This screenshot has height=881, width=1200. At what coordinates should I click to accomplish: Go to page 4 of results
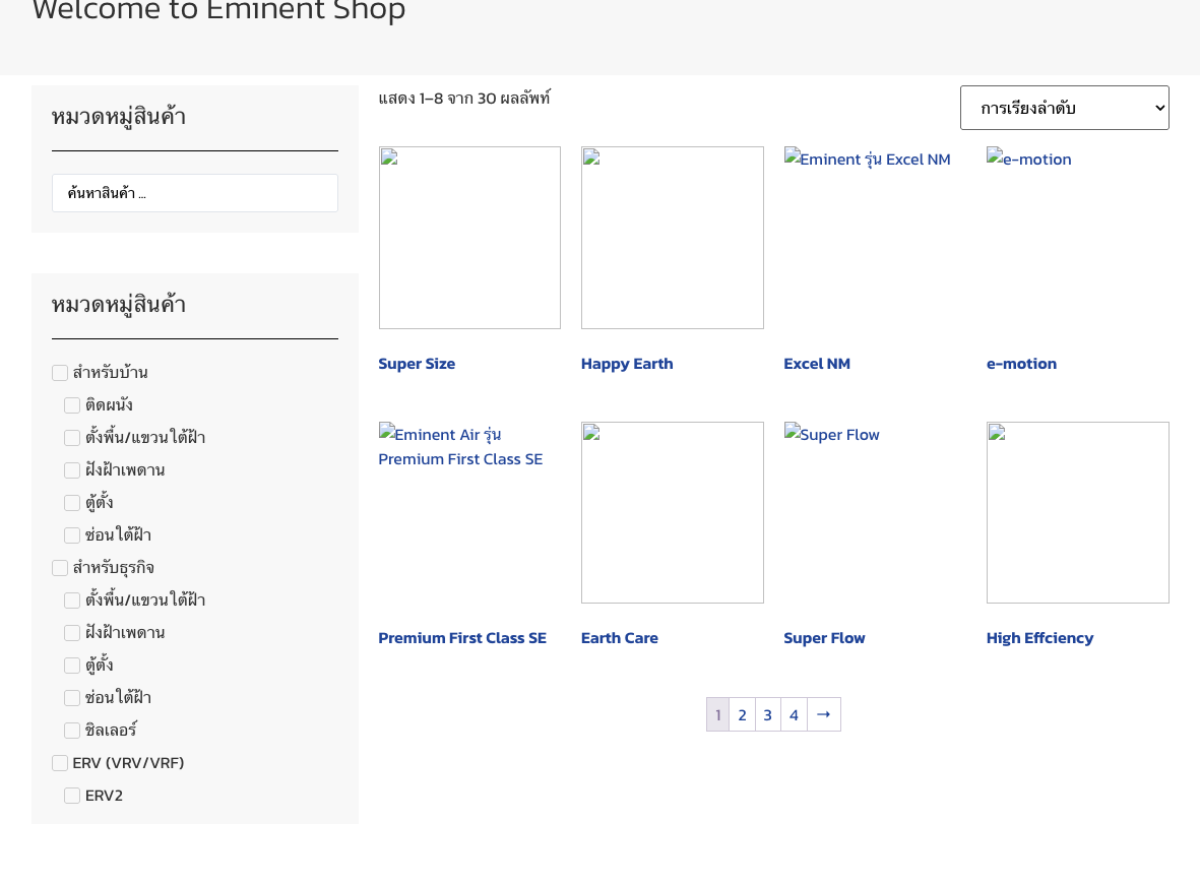point(794,715)
